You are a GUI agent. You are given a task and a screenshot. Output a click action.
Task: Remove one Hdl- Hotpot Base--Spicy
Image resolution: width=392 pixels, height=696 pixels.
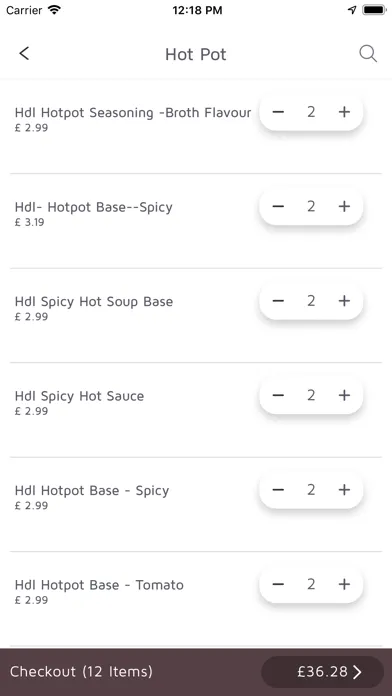click(x=278, y=206)
